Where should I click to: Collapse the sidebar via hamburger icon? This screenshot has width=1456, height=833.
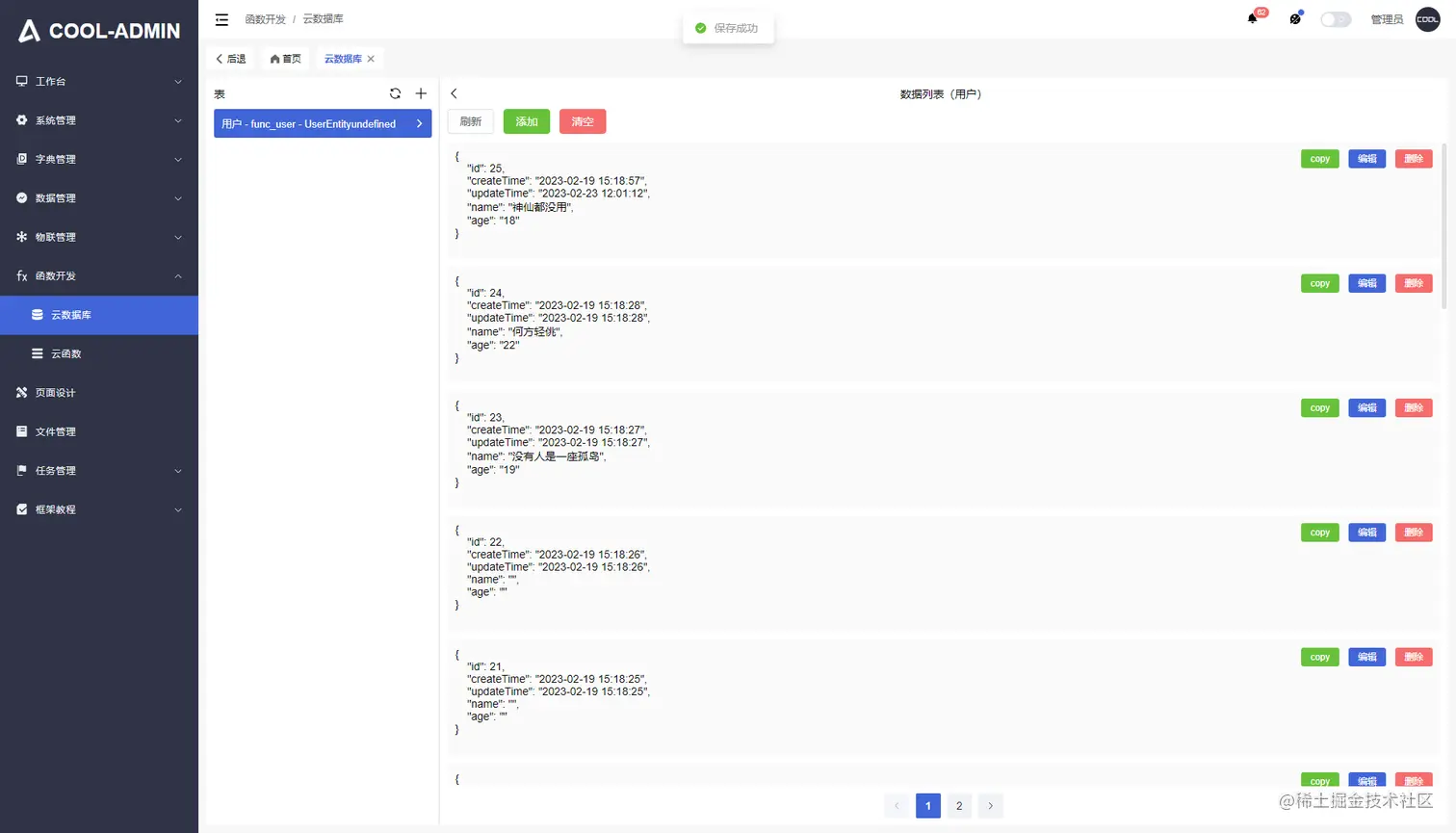[x=221, y=18]
